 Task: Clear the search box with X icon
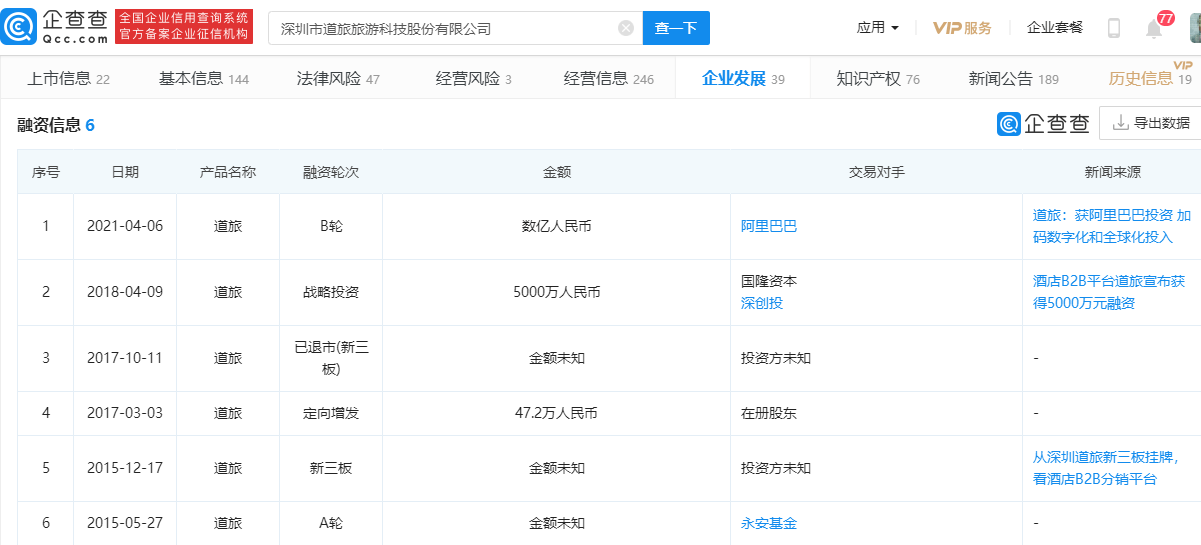pos(626,28)
